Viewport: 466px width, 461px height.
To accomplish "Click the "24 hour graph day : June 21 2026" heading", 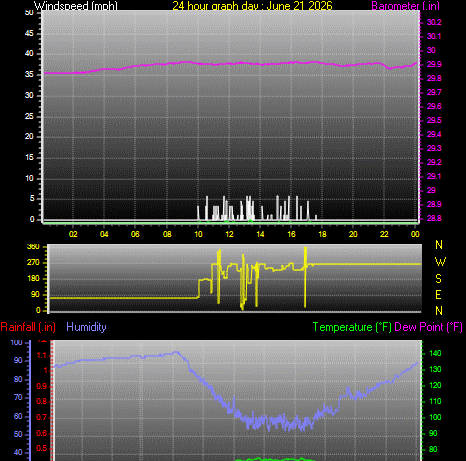I will 252,5.
